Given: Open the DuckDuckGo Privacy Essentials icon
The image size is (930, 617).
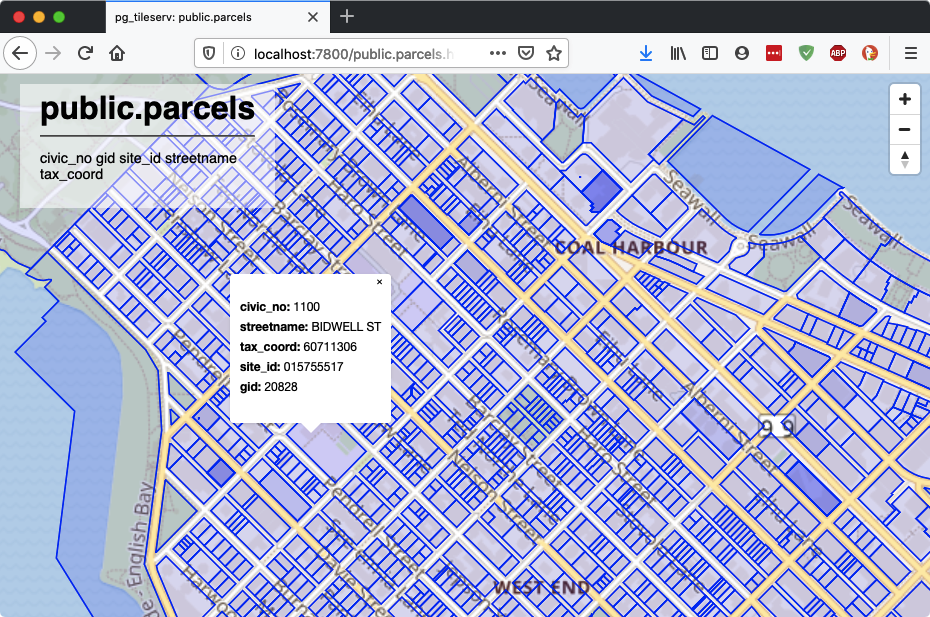Looking at the screenshot, I should (870, 53).
